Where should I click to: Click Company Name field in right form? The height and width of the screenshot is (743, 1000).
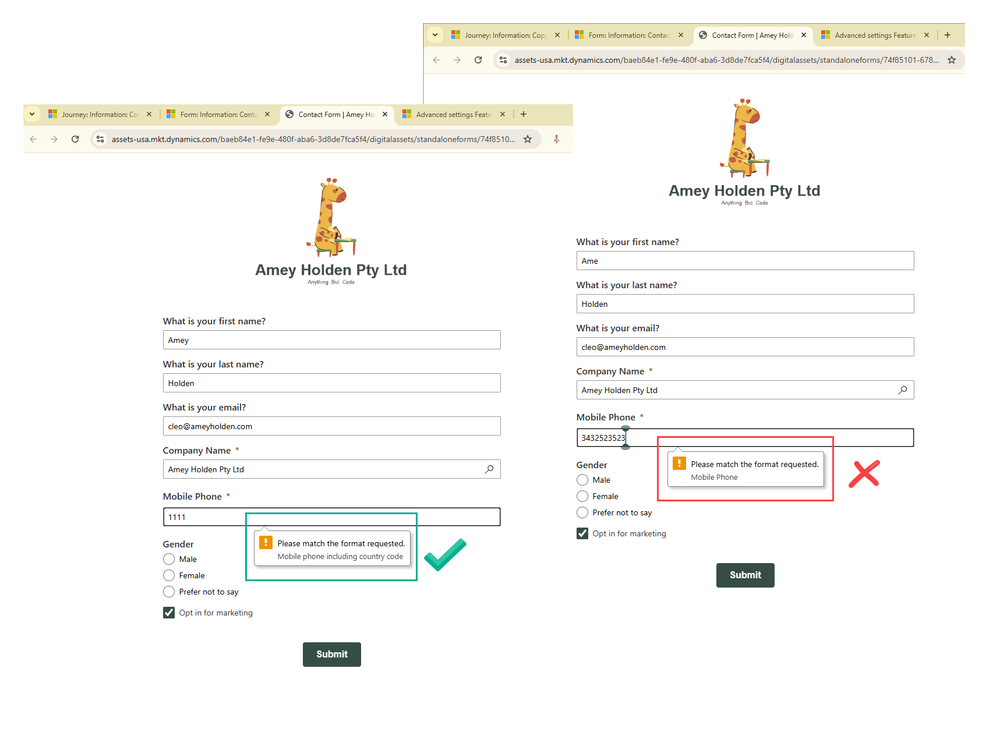click(x=745, y=390)
